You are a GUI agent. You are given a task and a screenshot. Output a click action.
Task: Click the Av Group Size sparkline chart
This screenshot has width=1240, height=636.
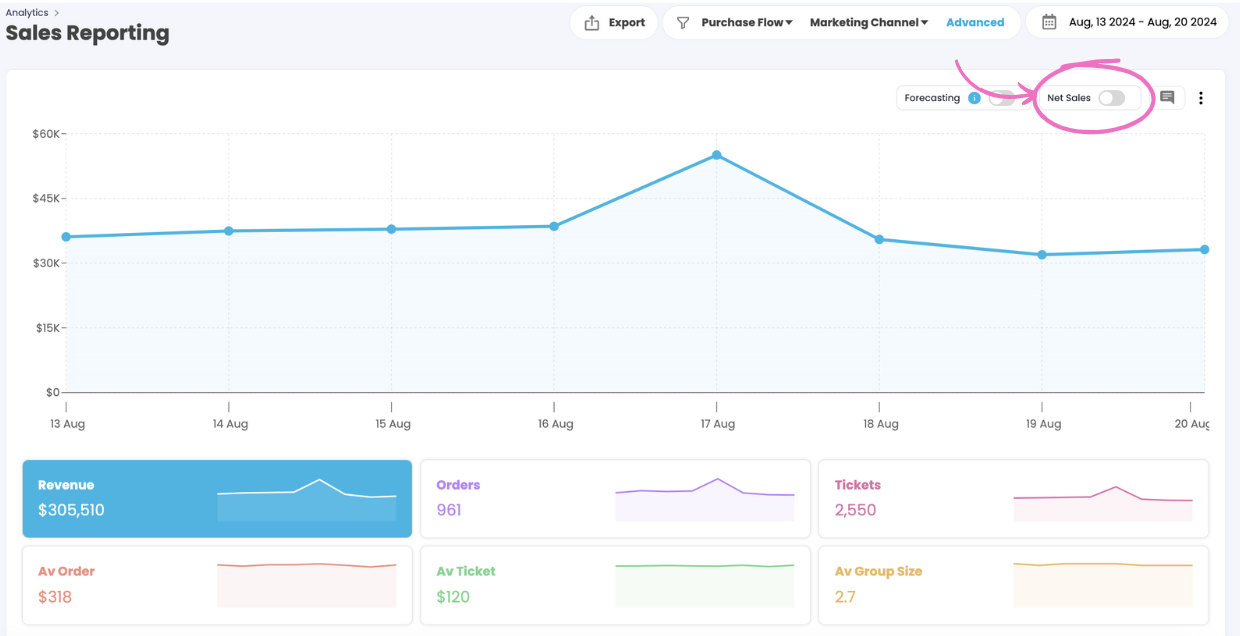point(1103,584)
